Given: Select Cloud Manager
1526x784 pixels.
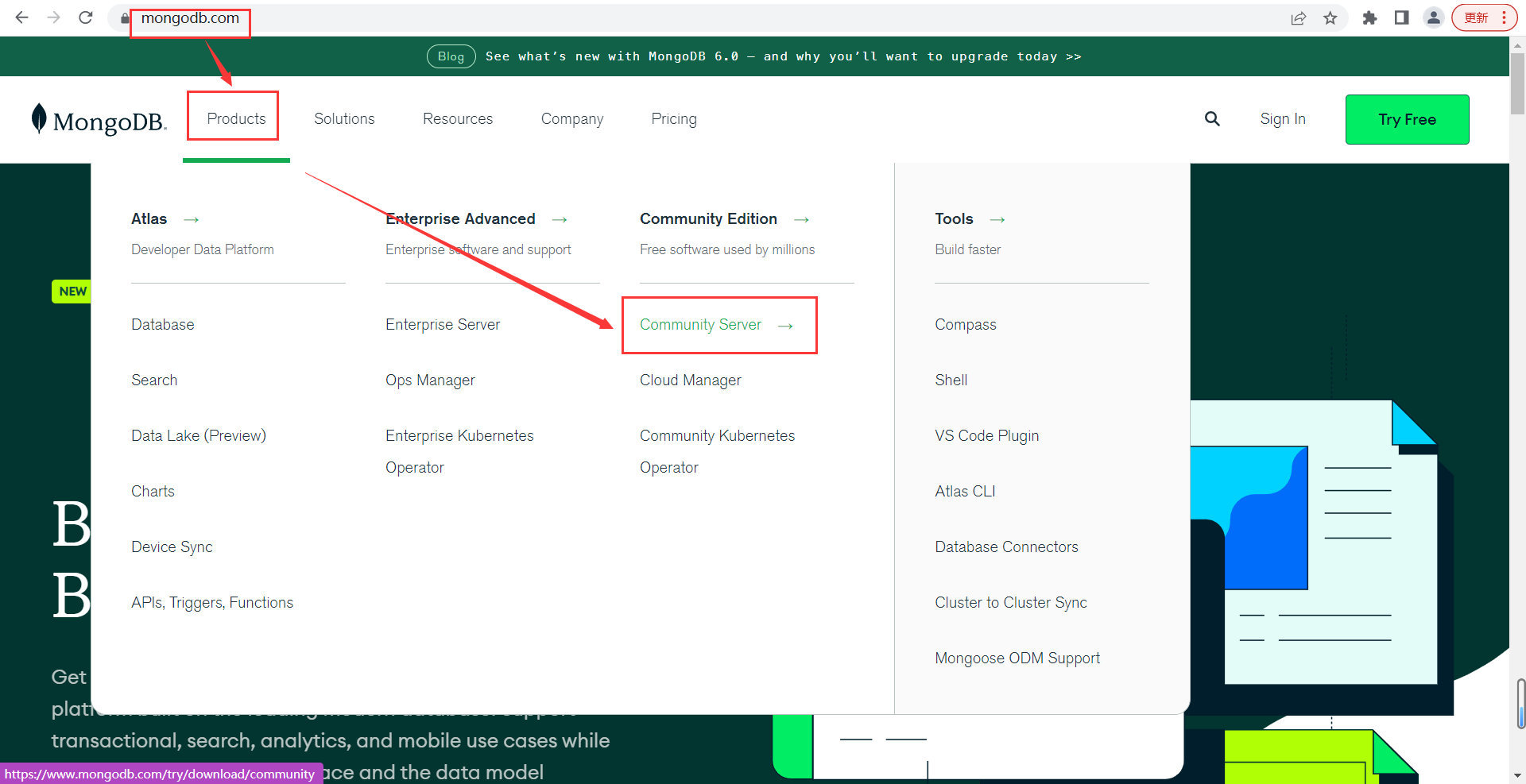Looking at the screenshot, I should click(690, 380).
